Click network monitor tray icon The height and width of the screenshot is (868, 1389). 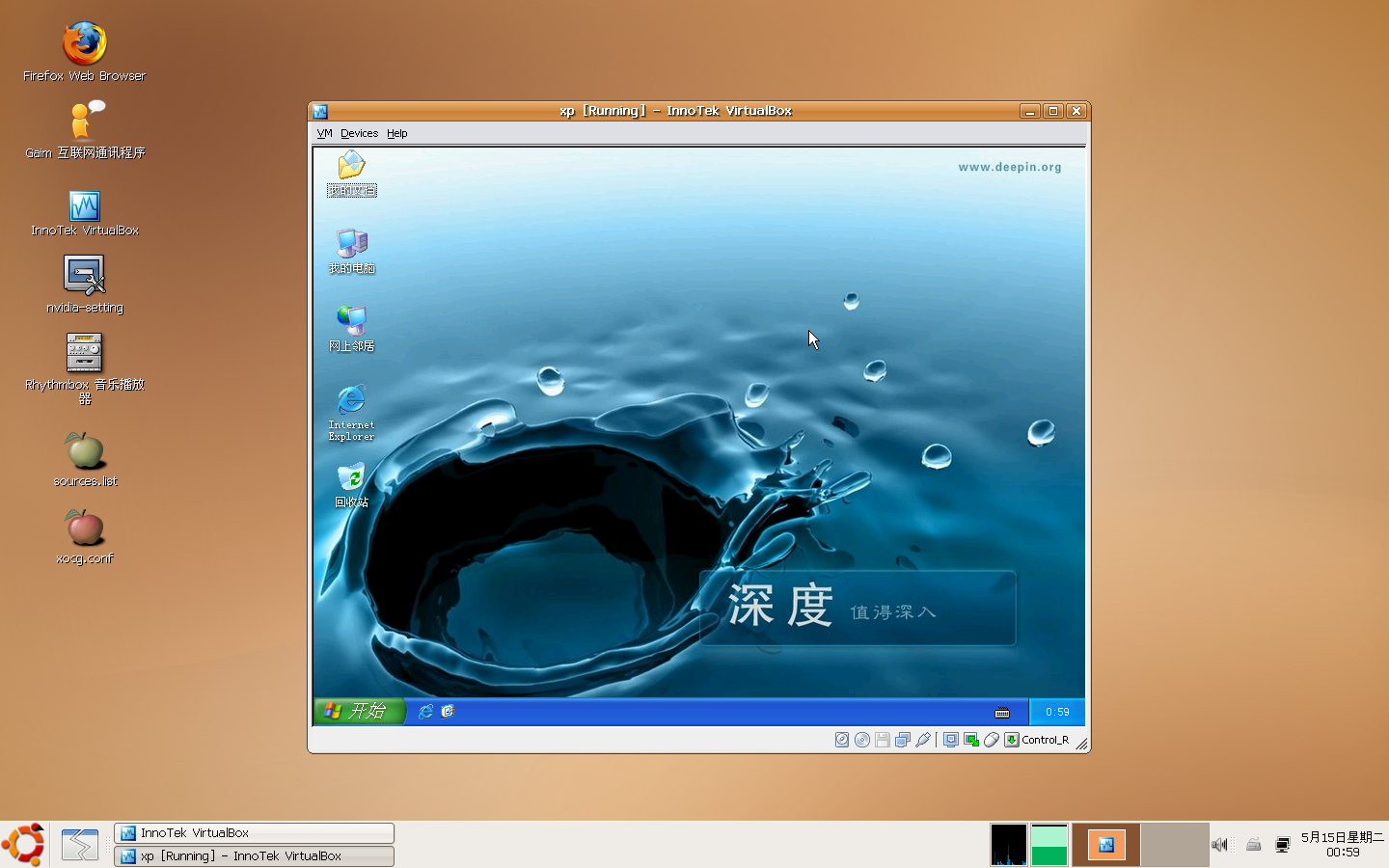coord(1283,845)
